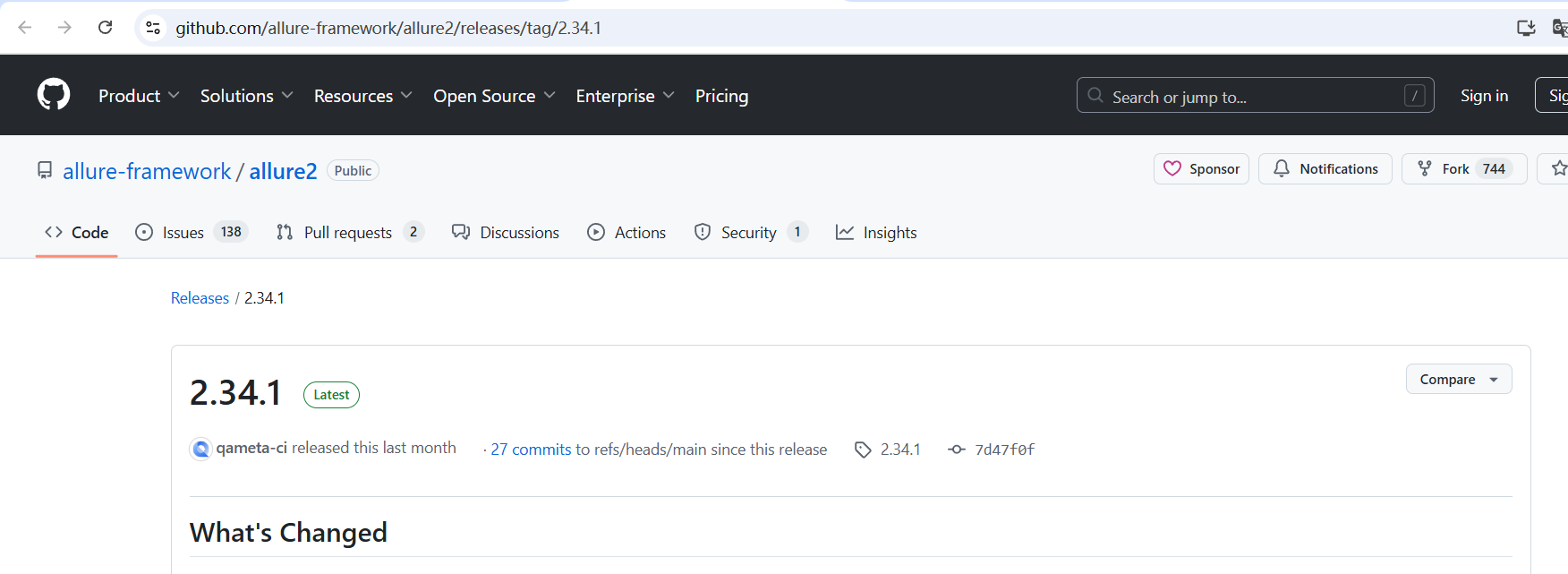The width and height of the screenshot is (1568, 574).
Task: Click the commit icon beside 7d47f0f
Action: pos(957,450)
